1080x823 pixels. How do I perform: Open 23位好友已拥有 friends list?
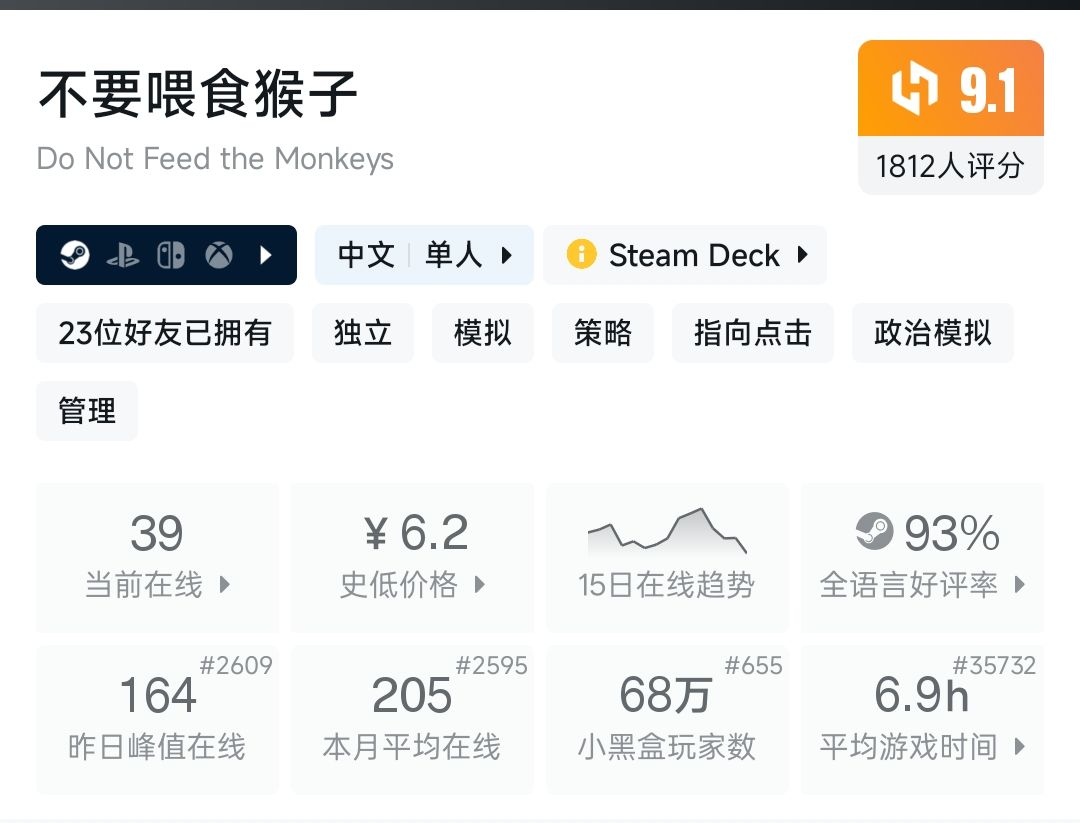click(x=165, y=333)
